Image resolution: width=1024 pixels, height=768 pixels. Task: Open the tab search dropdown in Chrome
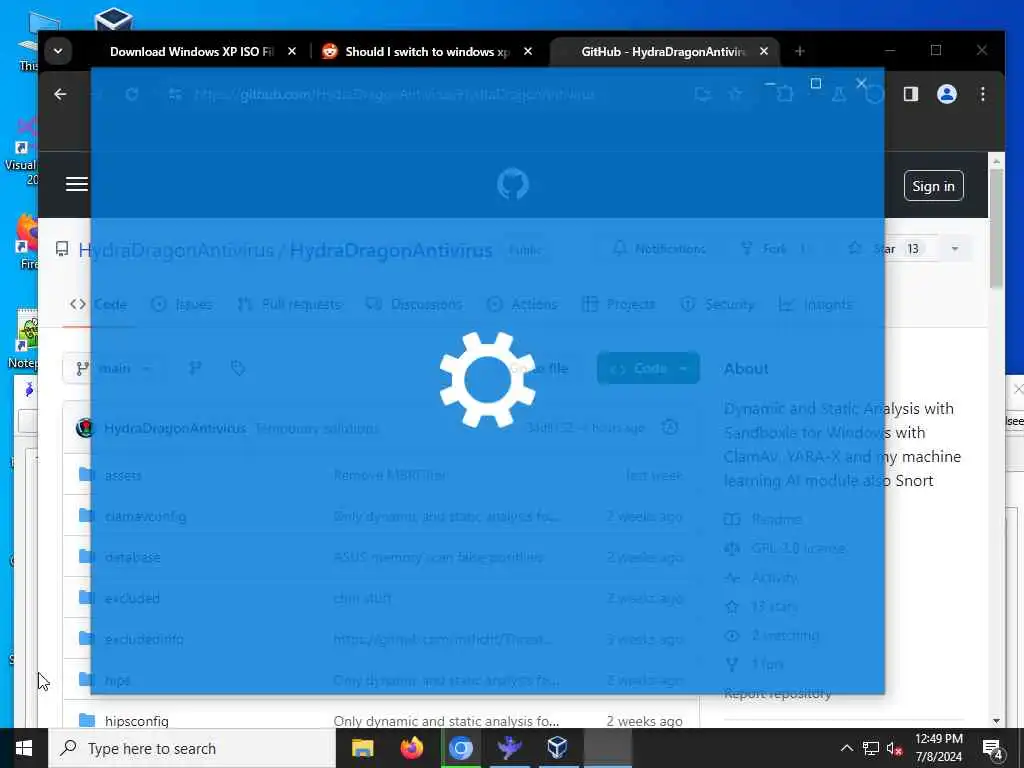pos(58,51)
